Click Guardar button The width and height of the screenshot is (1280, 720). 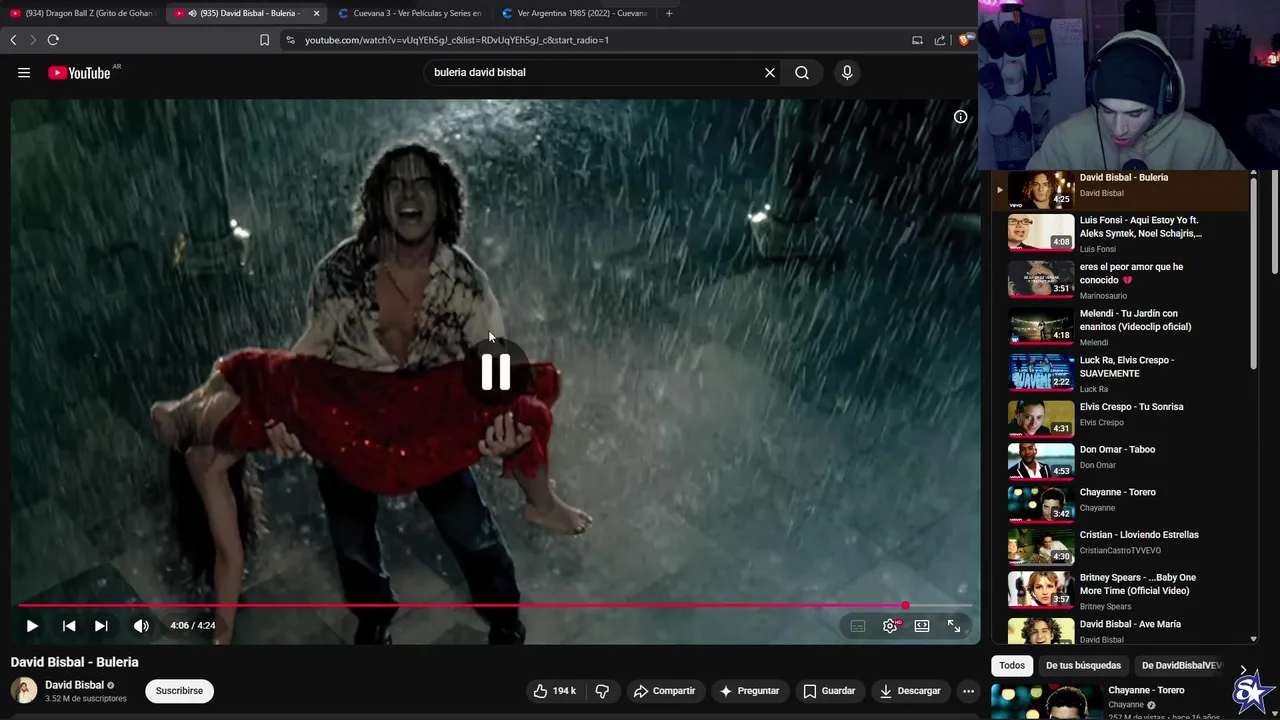point(829,691)
